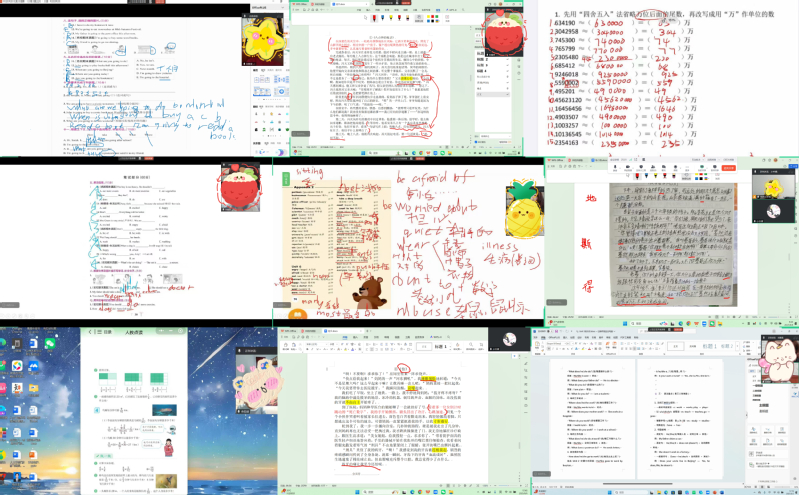Select the 人教译课 window title
Viewport: 799px width, 495px height.
(135, 331)
